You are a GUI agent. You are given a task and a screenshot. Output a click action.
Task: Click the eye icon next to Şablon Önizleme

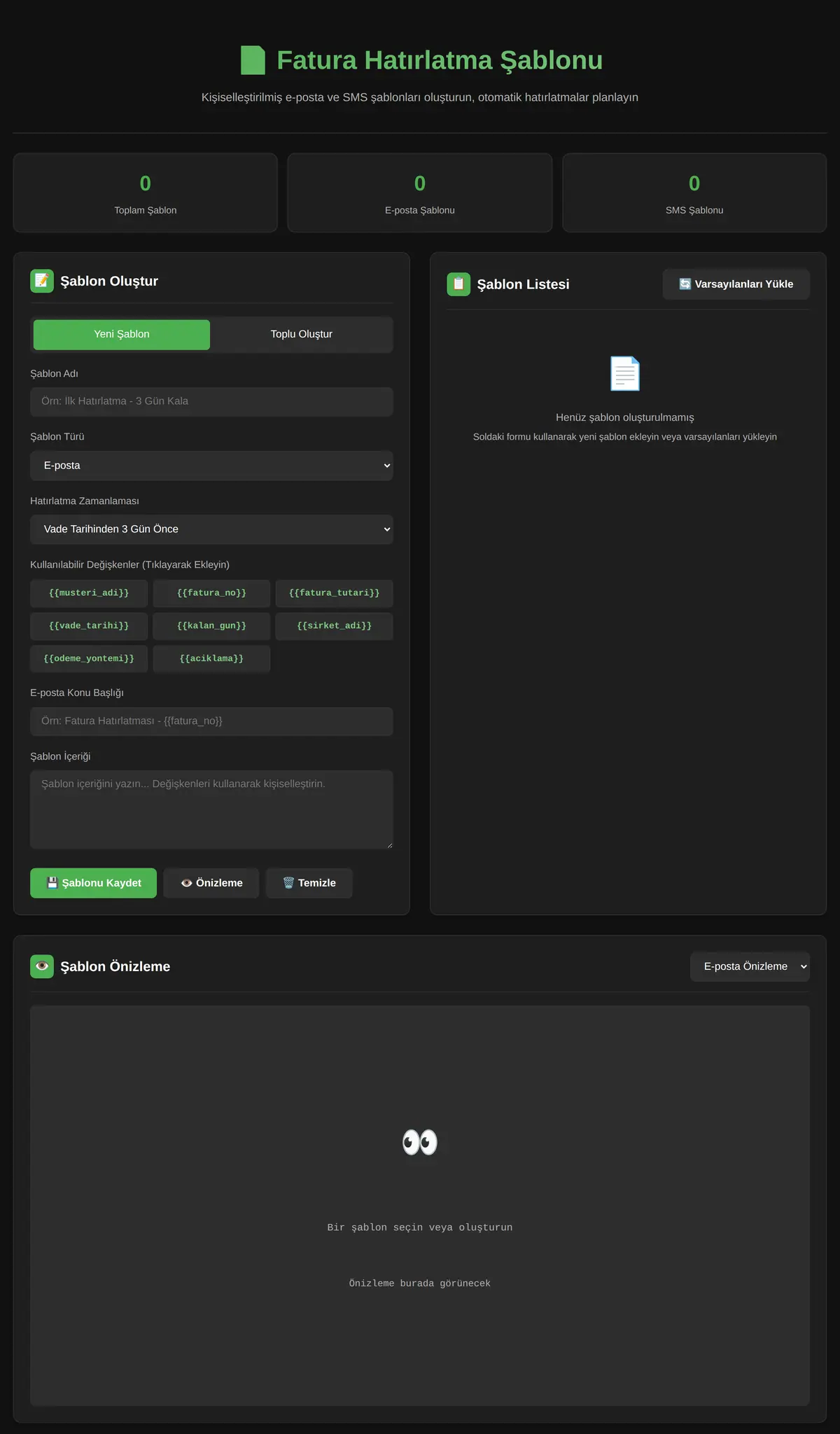[x=42, y=966]
